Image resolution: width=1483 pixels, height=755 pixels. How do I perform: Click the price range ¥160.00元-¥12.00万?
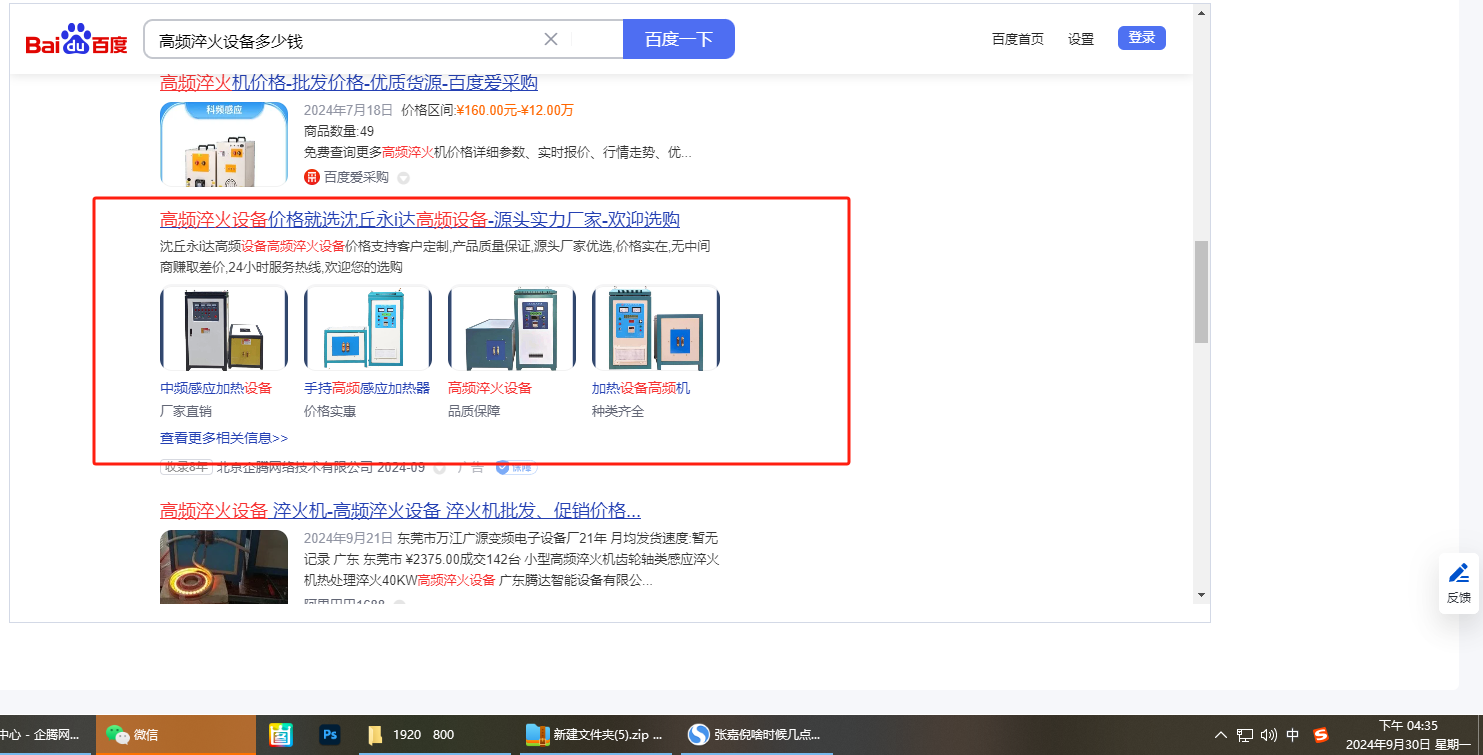[515, 110]
